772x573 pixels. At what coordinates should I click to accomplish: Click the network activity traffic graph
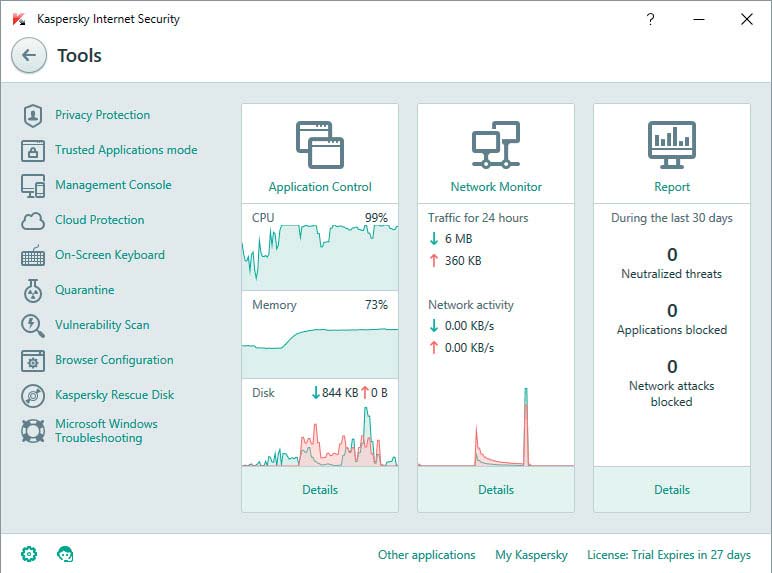tap(496, 426)
